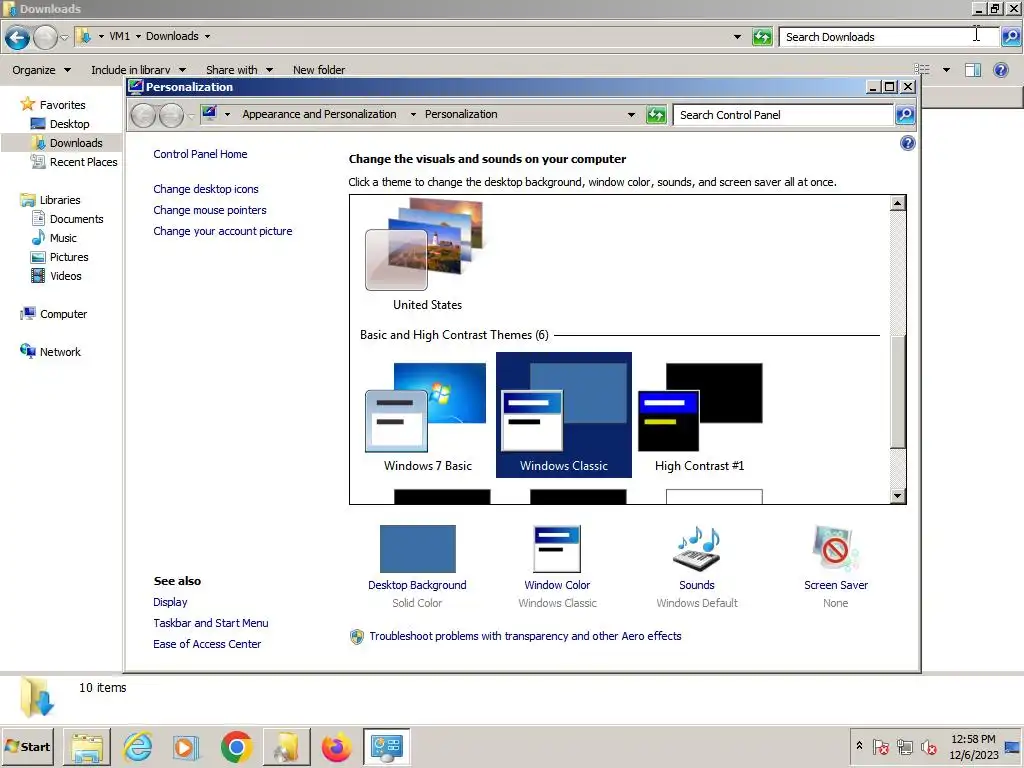1024x768 pixels.
Task: Show hidden tray icons arrow
Action: coord(859,745)
